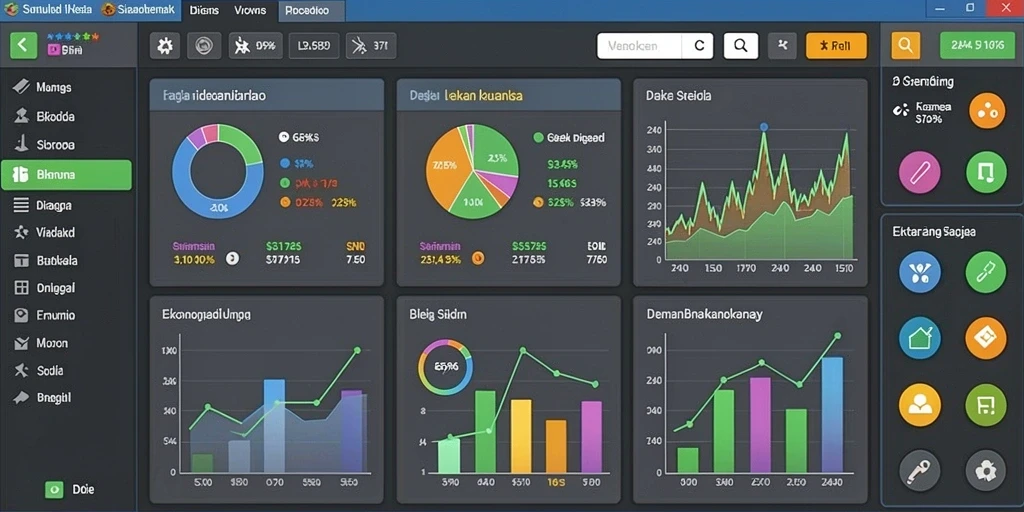
Task: Click the toolbar button labeled 37l
Action: (371, 46)
